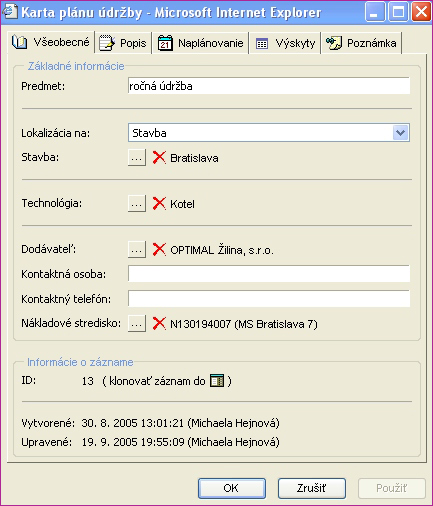The width and height of the screenshot is (433, 506).
Task: Click the OPTIMAL Žilina, s.r.o. text
Action: [x=222, y=250]
